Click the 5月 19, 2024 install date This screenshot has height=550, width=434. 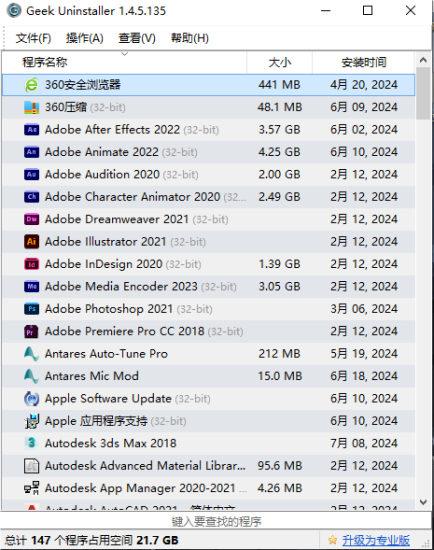pos(364,354)
